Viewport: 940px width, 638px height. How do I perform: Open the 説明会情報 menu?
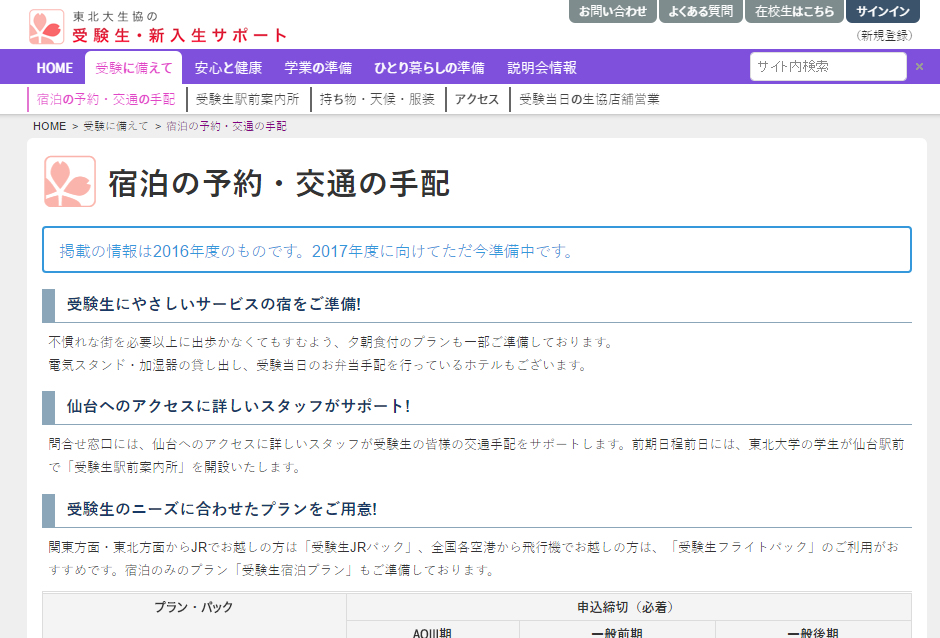point(542,68)
